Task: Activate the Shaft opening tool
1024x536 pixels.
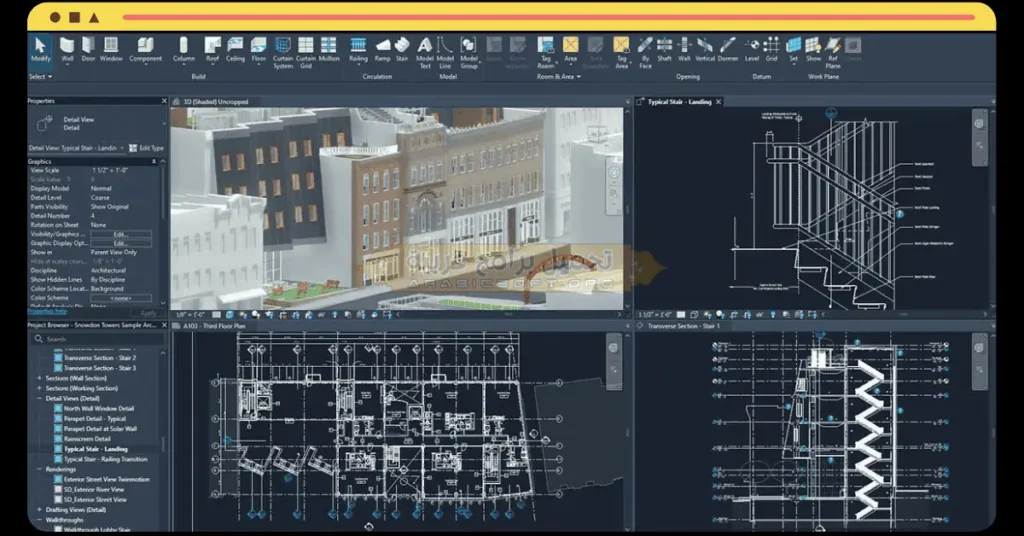Action: (x=664, y=50)
